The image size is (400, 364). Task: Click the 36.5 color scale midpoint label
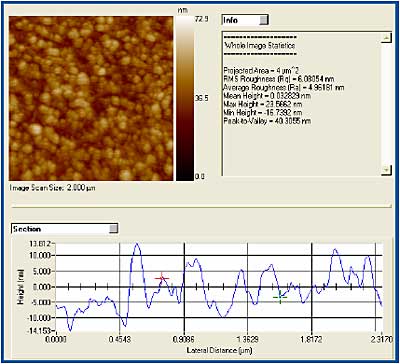[x=201, y=99]
